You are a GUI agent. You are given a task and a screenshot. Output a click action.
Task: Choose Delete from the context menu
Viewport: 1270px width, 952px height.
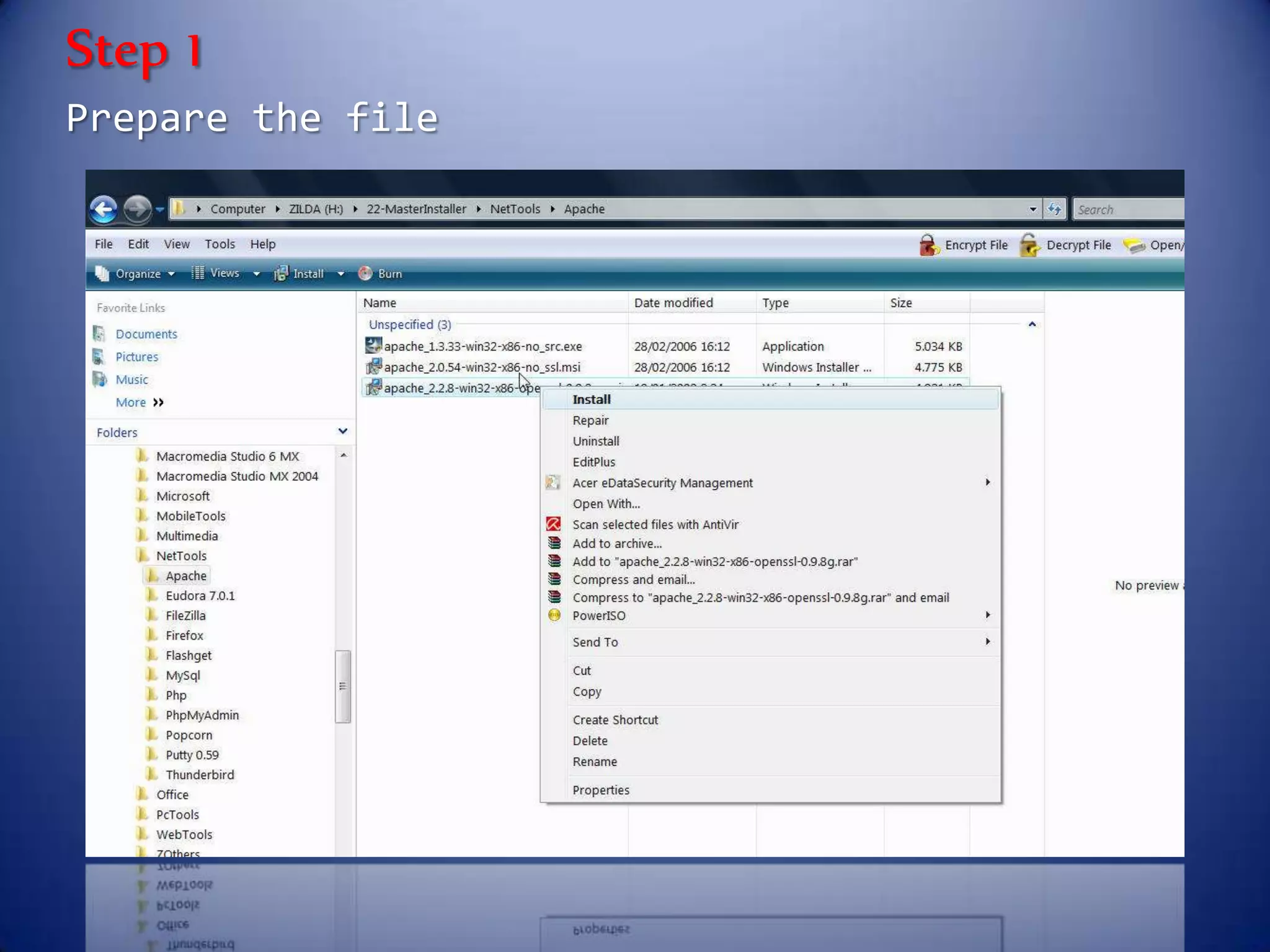(x=770, y=741)
